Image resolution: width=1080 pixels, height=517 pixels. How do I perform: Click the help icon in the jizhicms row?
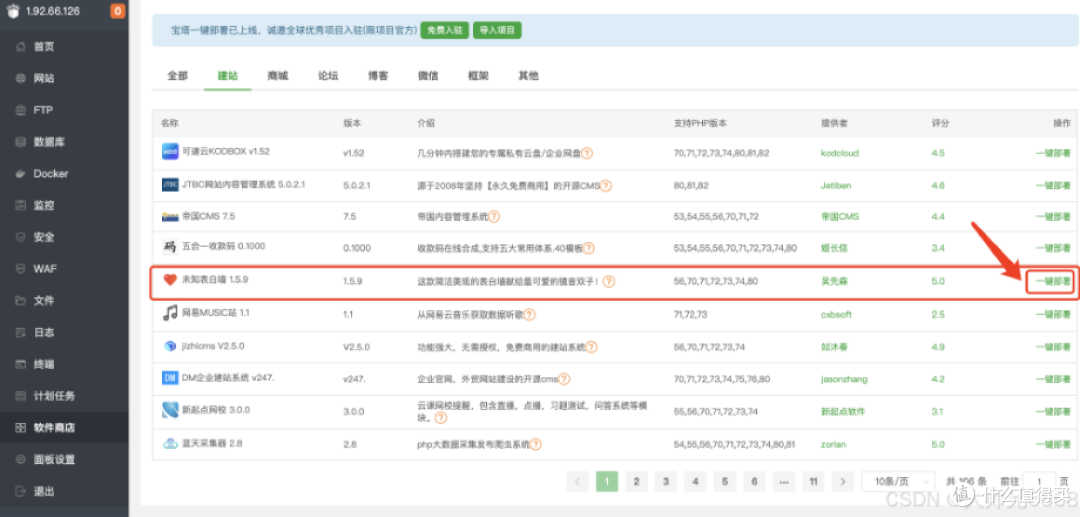[x=591, y=347]
